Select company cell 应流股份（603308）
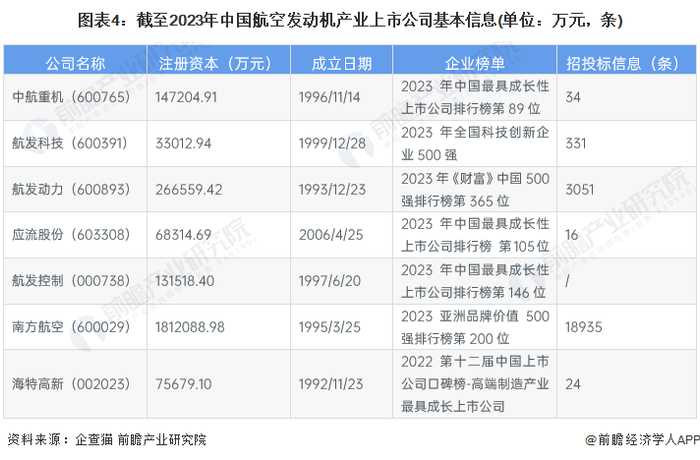Viewport: 700px width, 460px height. point(71,234)
